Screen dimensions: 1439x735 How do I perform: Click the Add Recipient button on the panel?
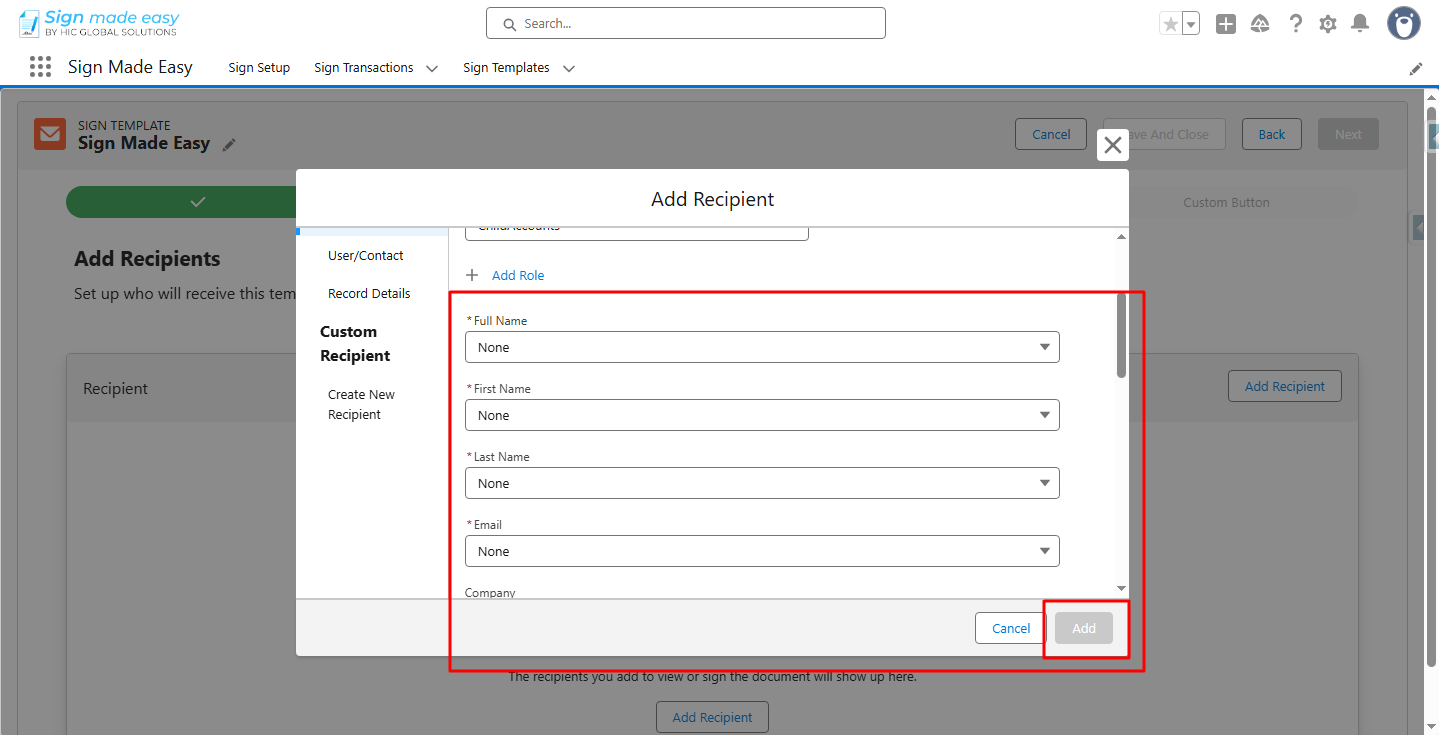click(1284, 386)
